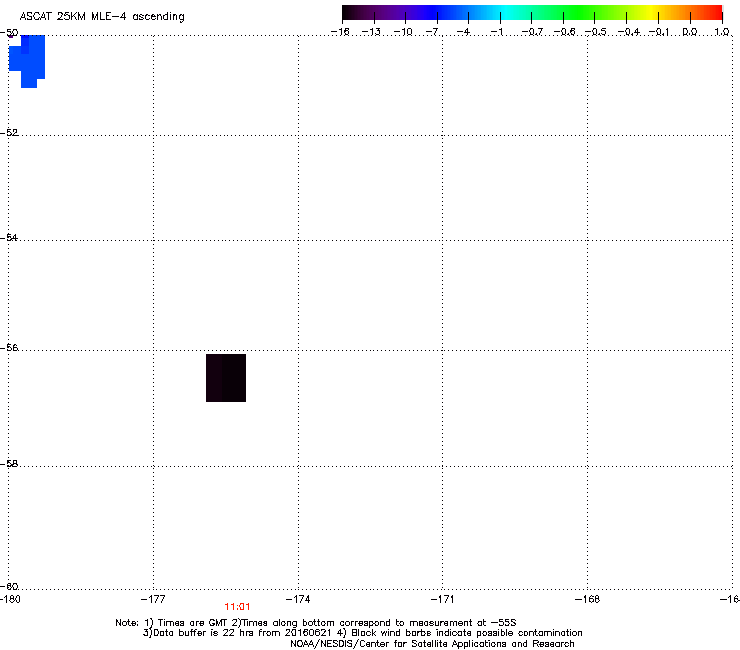The width and height of the screenshot is (740, 650).
Task: Click the '-56' latitude axis label
Action: point(9,347)
